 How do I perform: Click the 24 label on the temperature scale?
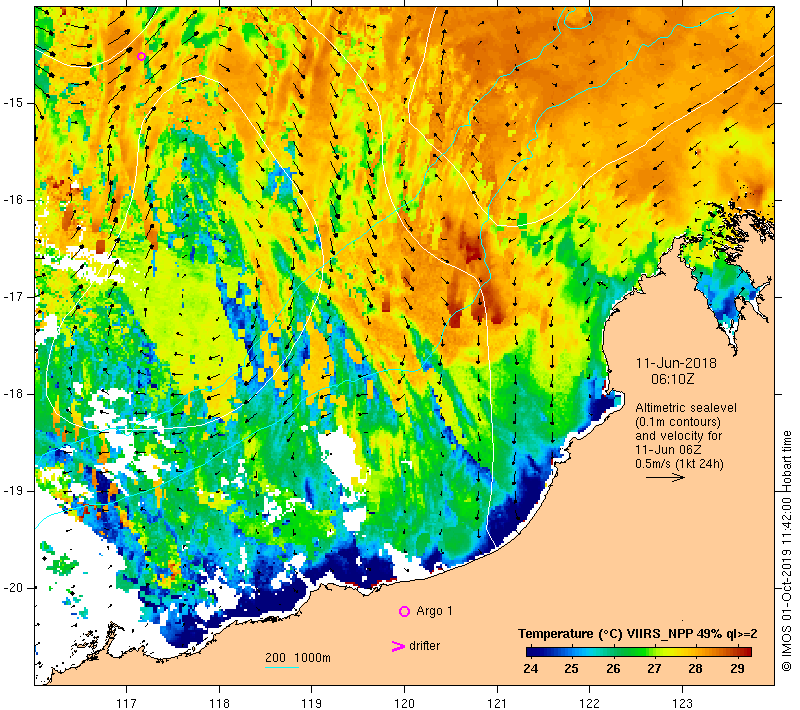[531, 668]
